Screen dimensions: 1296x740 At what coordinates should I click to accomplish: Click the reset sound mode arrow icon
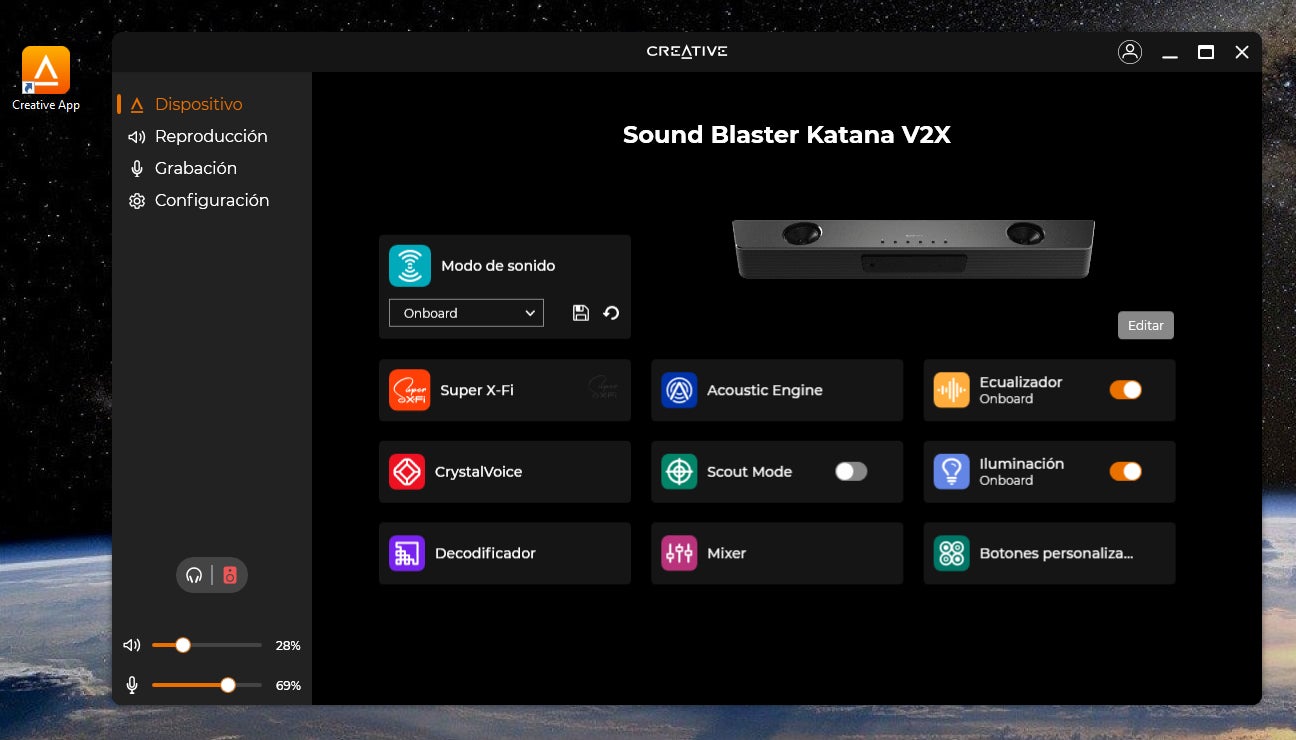point(611,313)
